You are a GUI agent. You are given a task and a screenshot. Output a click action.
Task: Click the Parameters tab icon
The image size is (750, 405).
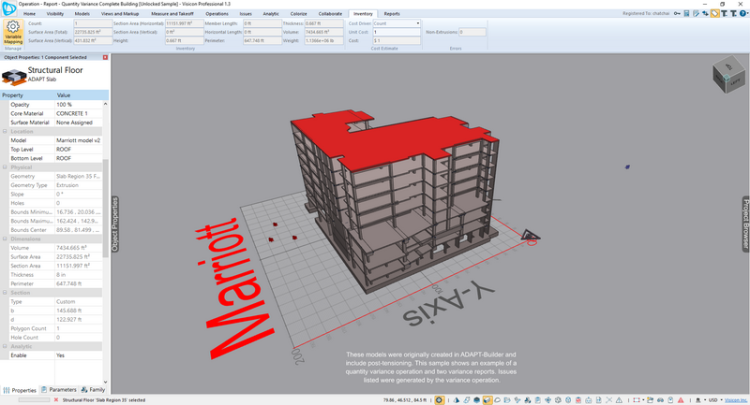[x=44, y=390]
